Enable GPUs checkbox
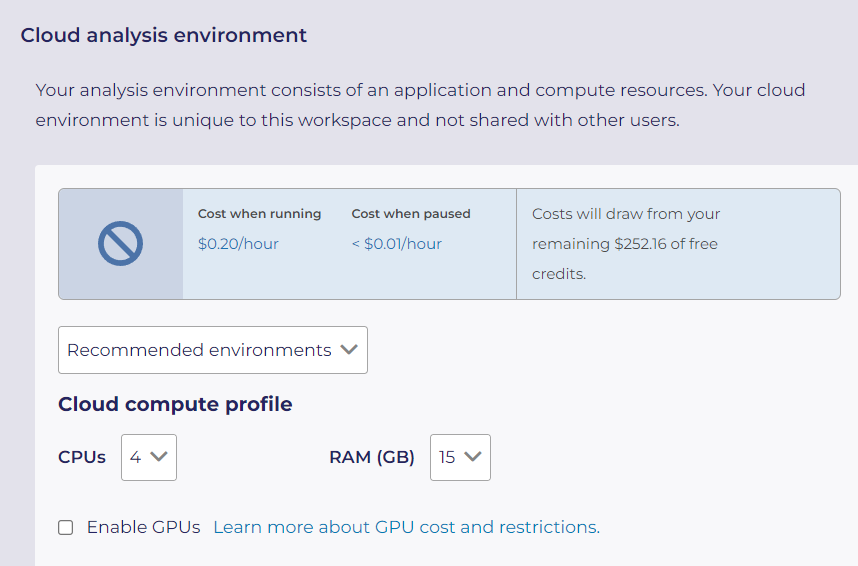The height and width of the screenshot is (566, 858). (x=66, y=527)
